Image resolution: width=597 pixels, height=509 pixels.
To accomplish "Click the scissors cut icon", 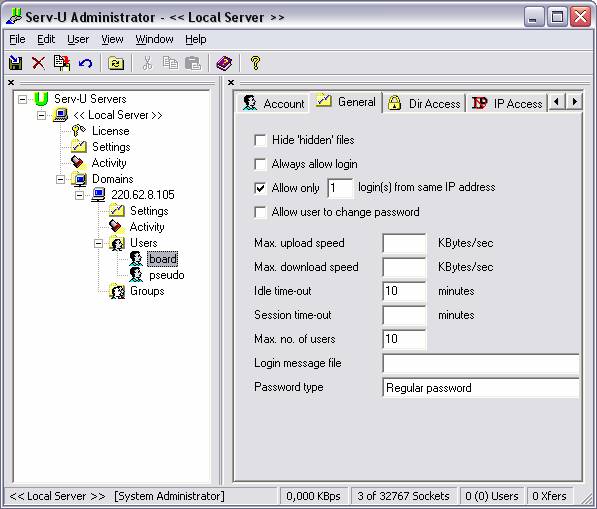I will point(147,63).
